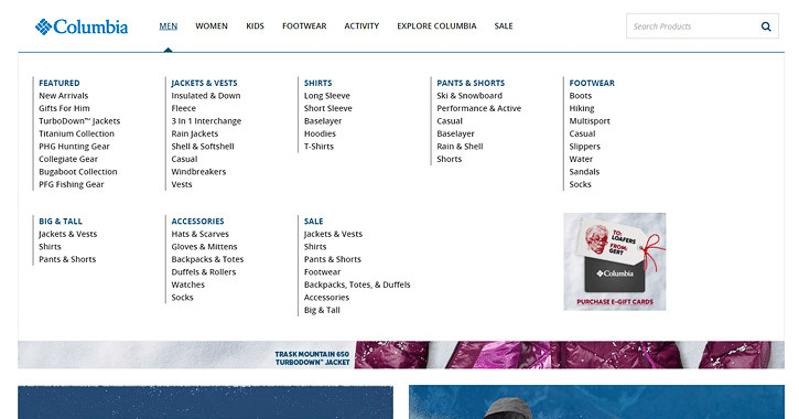Open PFG Fishing Gear
799x419 pixels.
click(71, 185)
